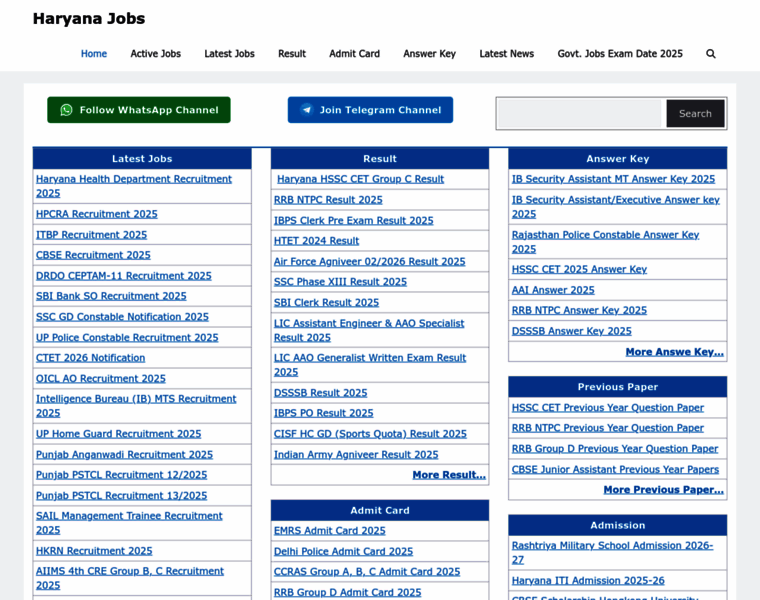Open CTET 2026 Notification link
The width and height of the screenshot is (760, 600).
(90, 358)
